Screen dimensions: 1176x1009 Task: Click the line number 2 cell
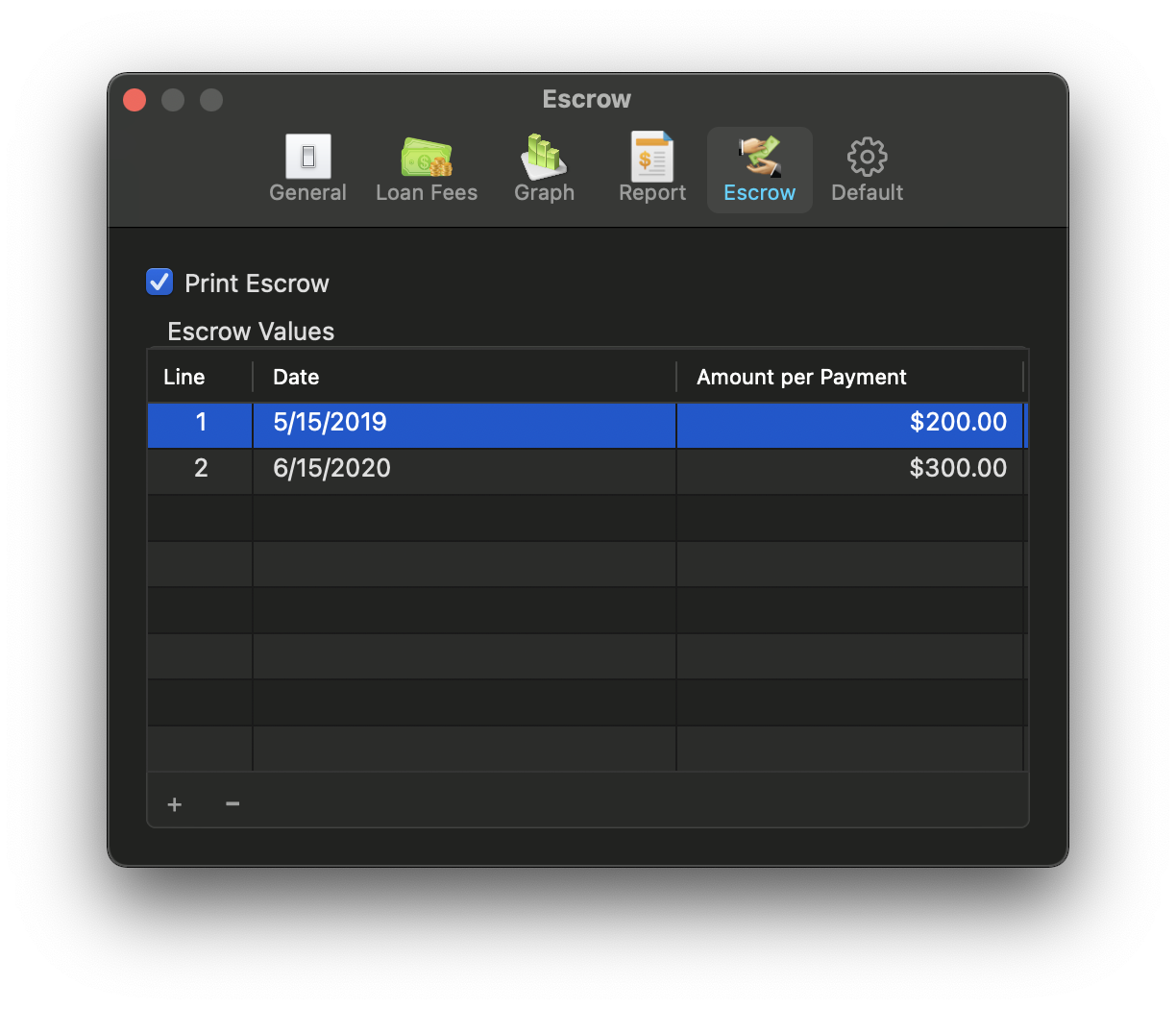click(199, 469)
